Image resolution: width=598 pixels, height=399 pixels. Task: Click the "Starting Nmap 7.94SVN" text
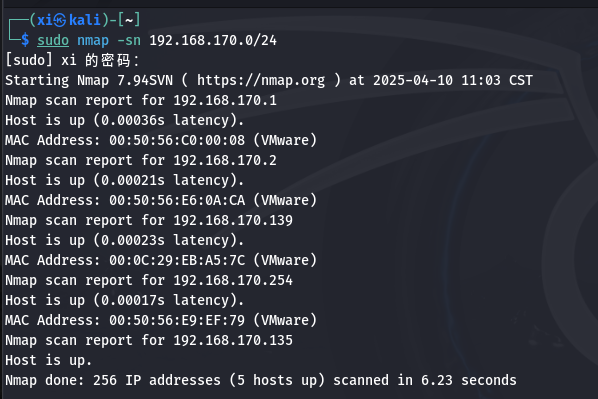[89, 80]
